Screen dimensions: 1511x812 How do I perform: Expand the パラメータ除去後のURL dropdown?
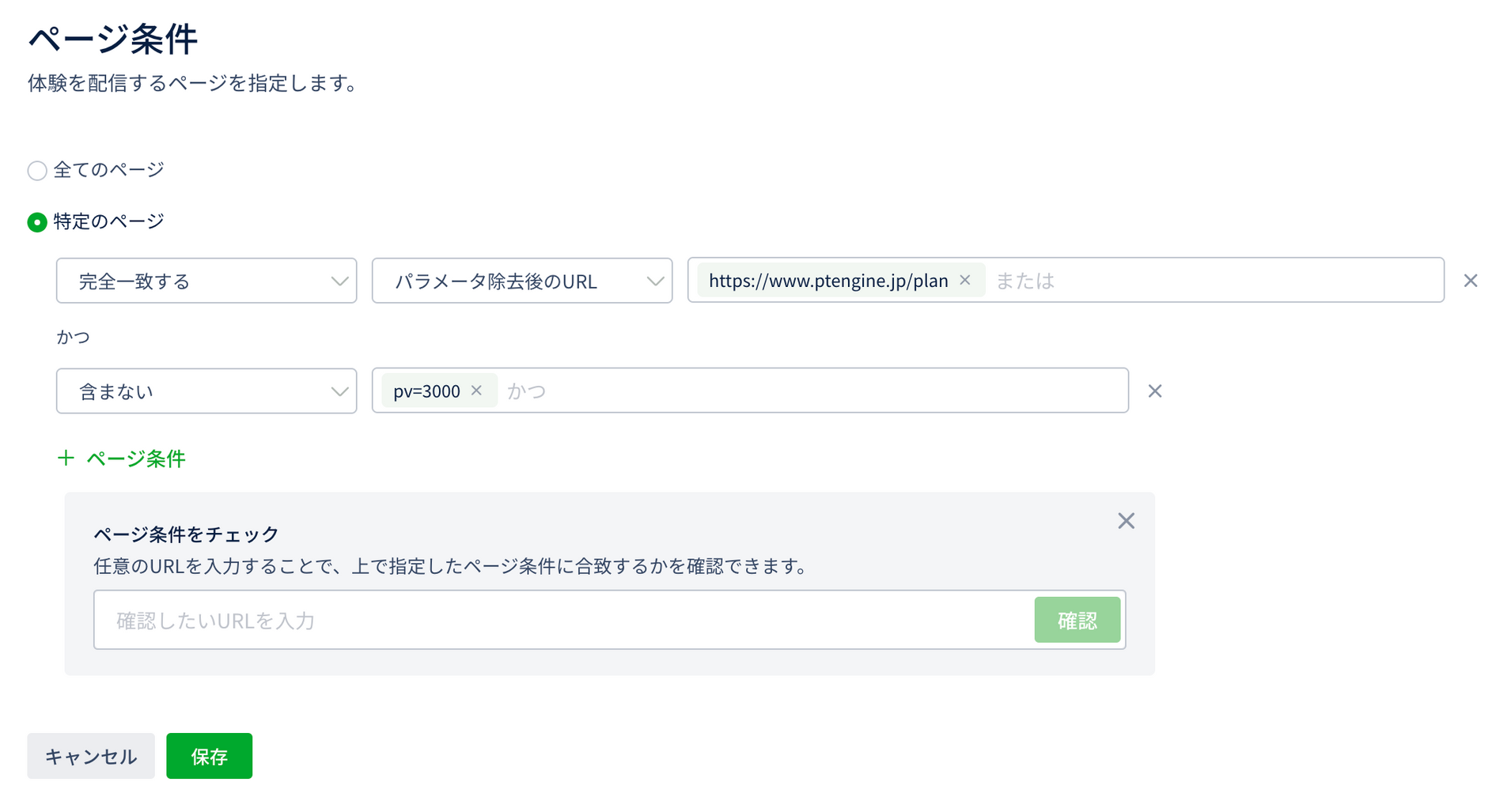click(x=521, y=281)
